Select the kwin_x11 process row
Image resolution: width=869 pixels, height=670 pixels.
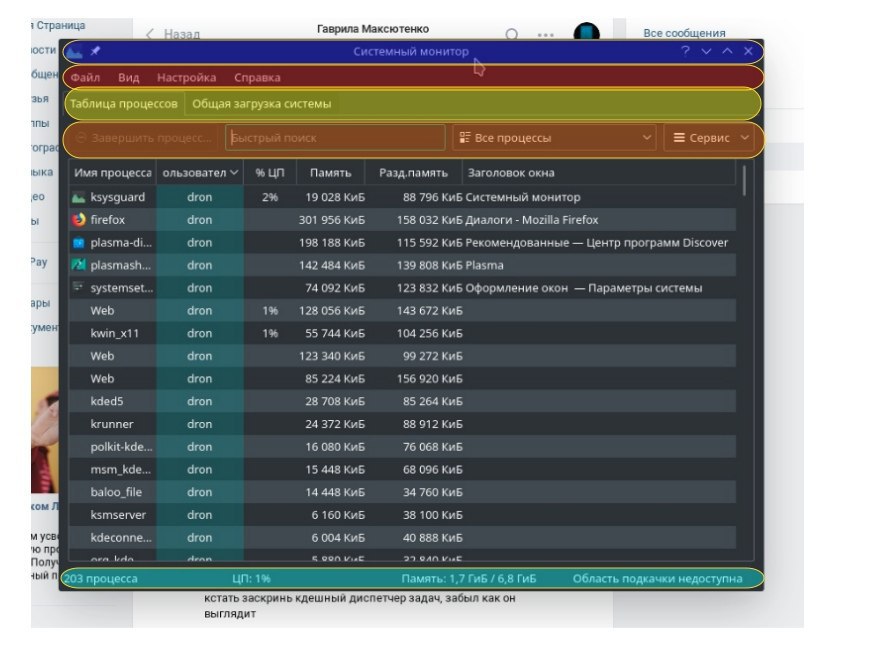(403, 334)
